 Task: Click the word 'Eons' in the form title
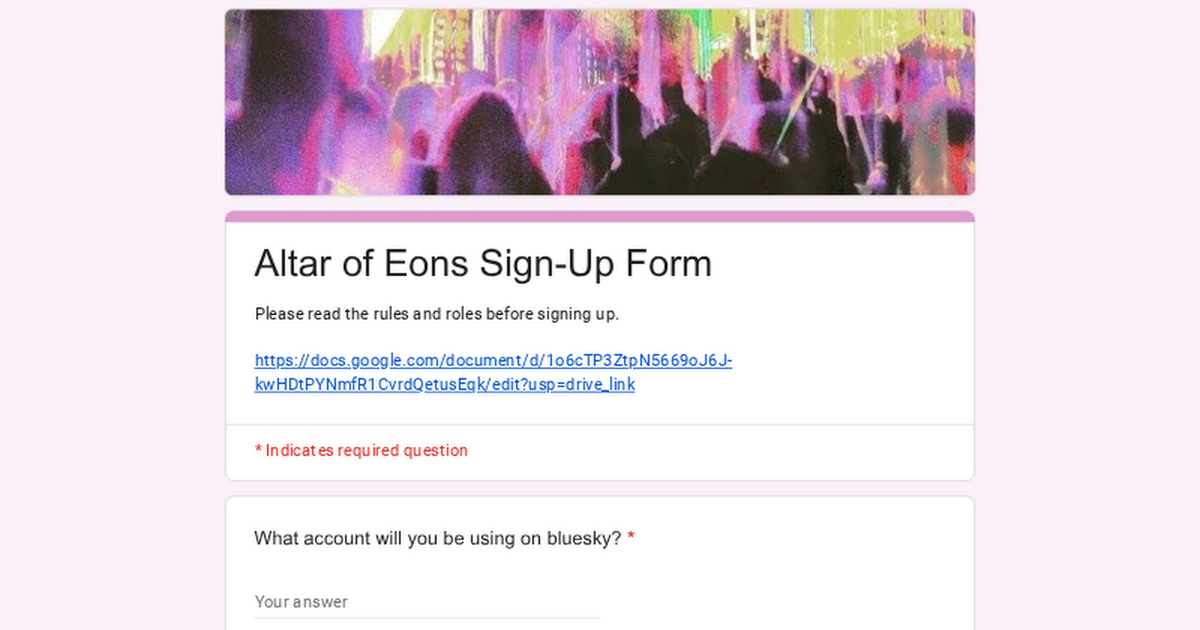(426, 264)
